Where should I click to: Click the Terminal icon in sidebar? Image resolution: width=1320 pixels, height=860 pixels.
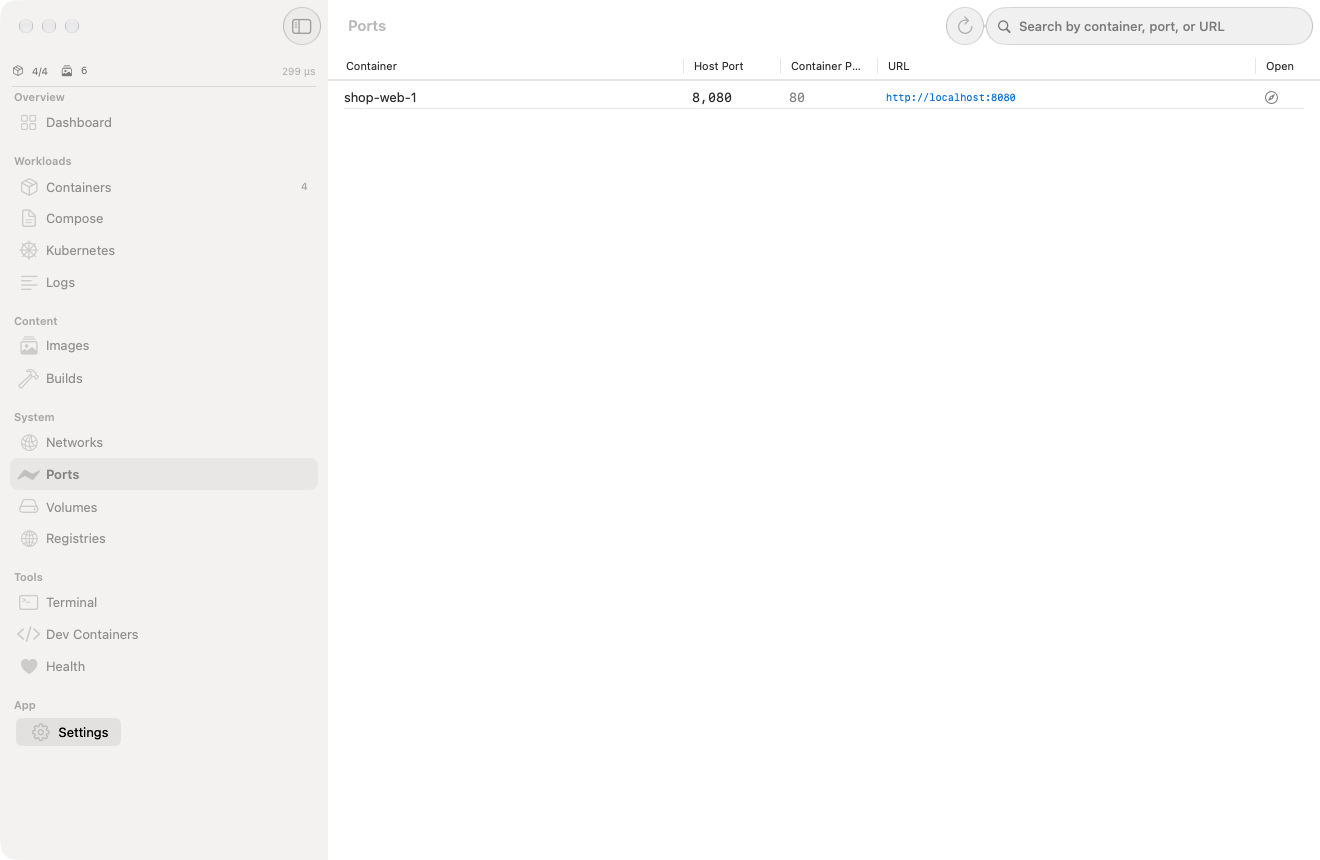click(x=29, y=603)
